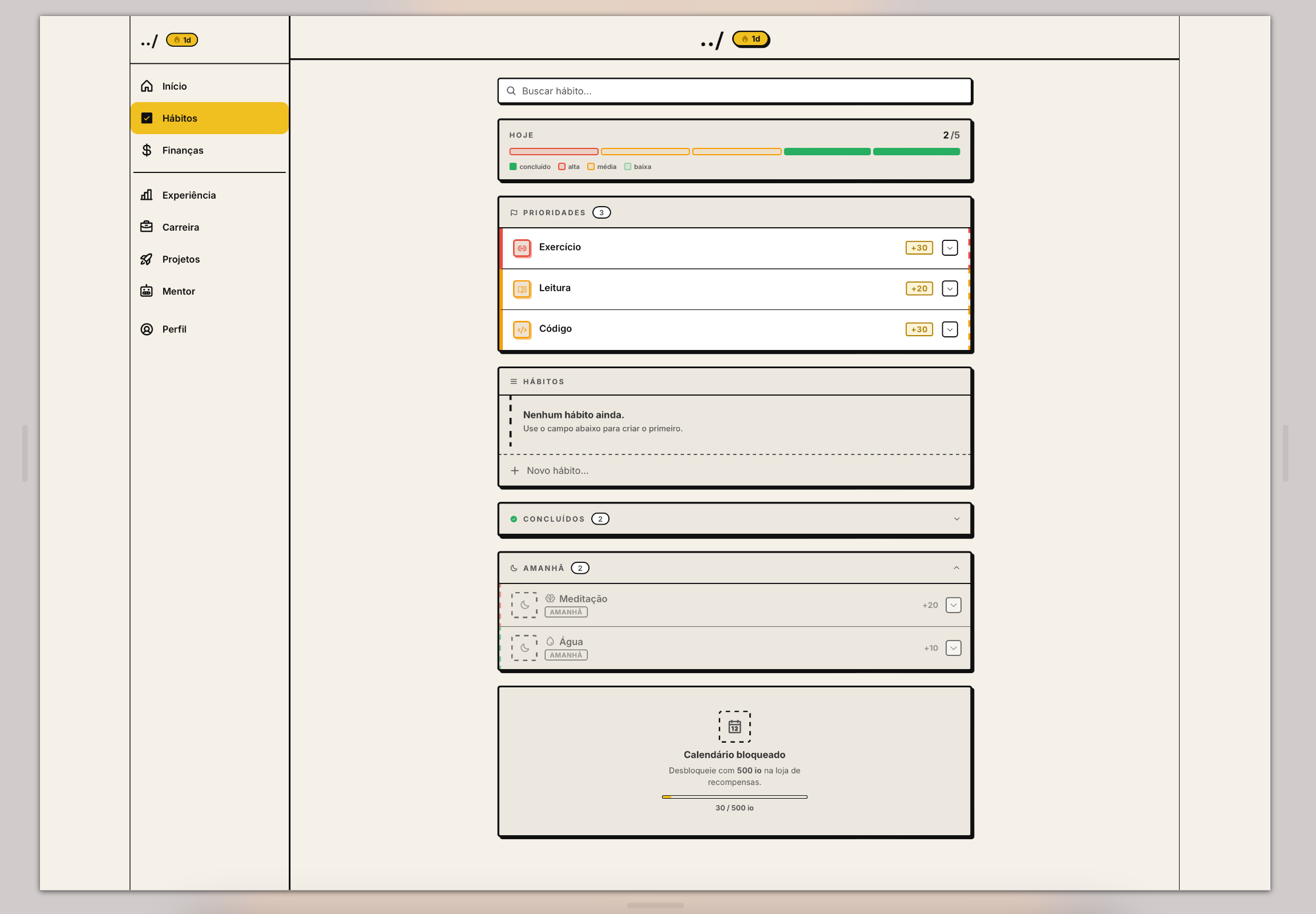Click the Código code-brackets habit icon
This screenshot has height=914, width=1316.
[522, 329]
